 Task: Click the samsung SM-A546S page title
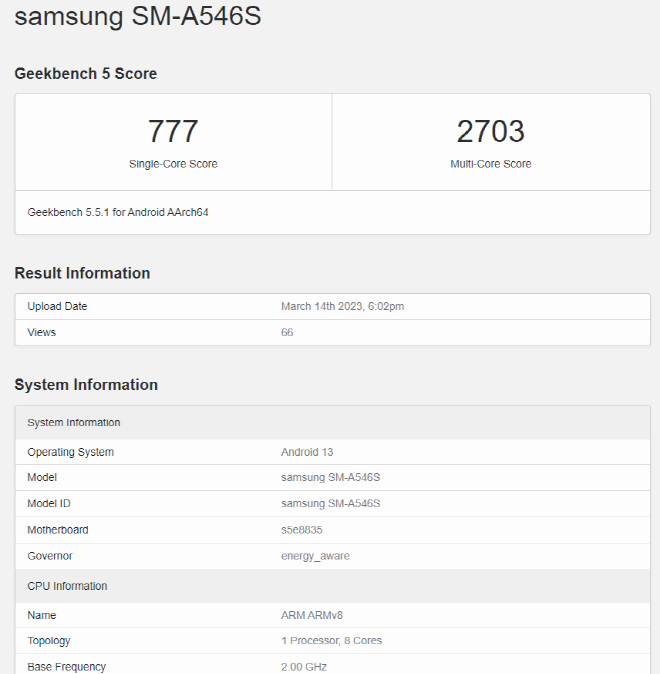(138, 17)
